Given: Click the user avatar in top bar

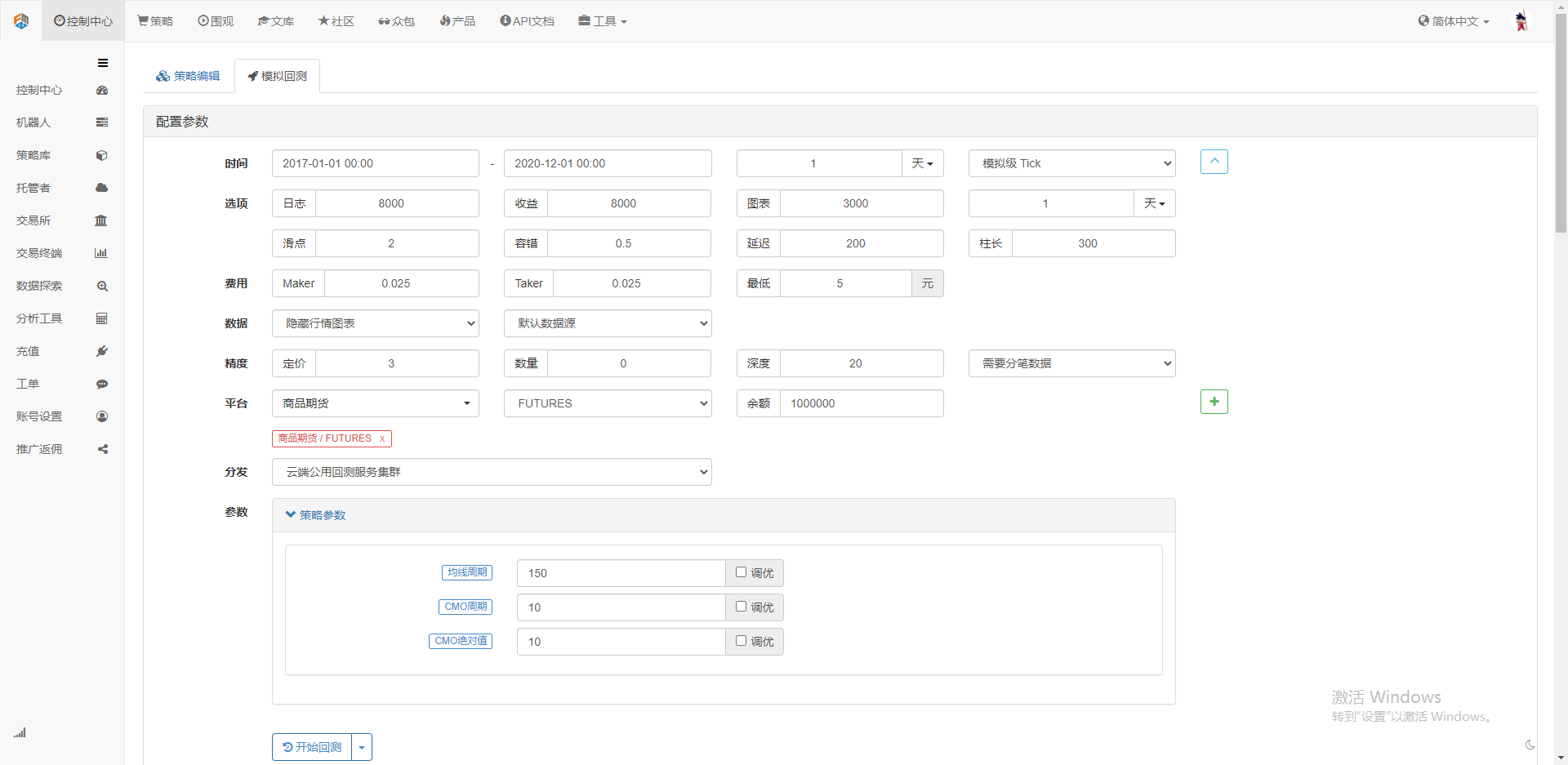Looking at the screenshot, I should [x=1521, y=21].
